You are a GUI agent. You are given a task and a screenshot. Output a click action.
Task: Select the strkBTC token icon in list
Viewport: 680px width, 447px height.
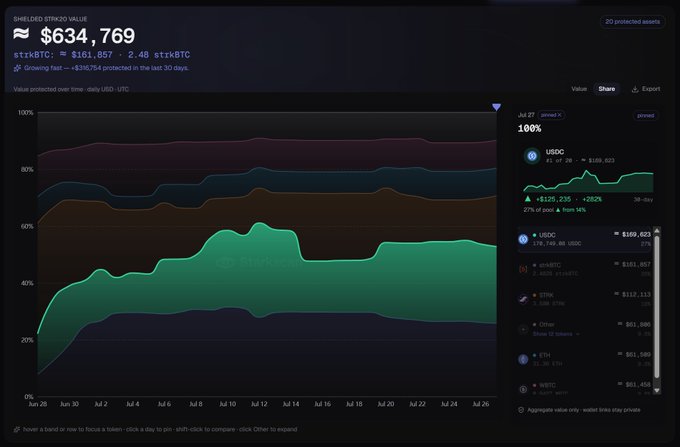[523, 269]
